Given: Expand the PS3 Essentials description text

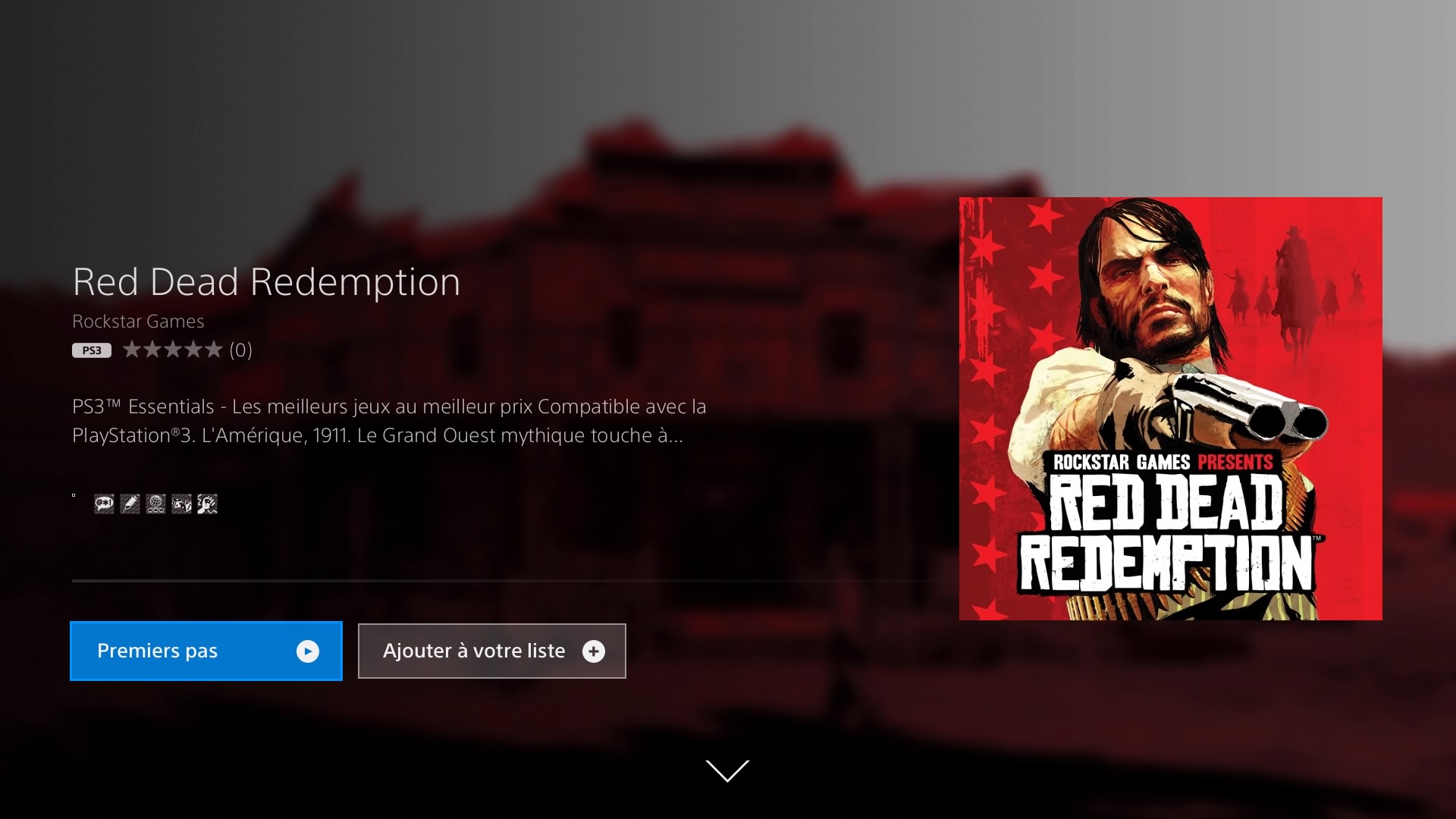Looking at the screenshot, I should click(x=389, y=421).
